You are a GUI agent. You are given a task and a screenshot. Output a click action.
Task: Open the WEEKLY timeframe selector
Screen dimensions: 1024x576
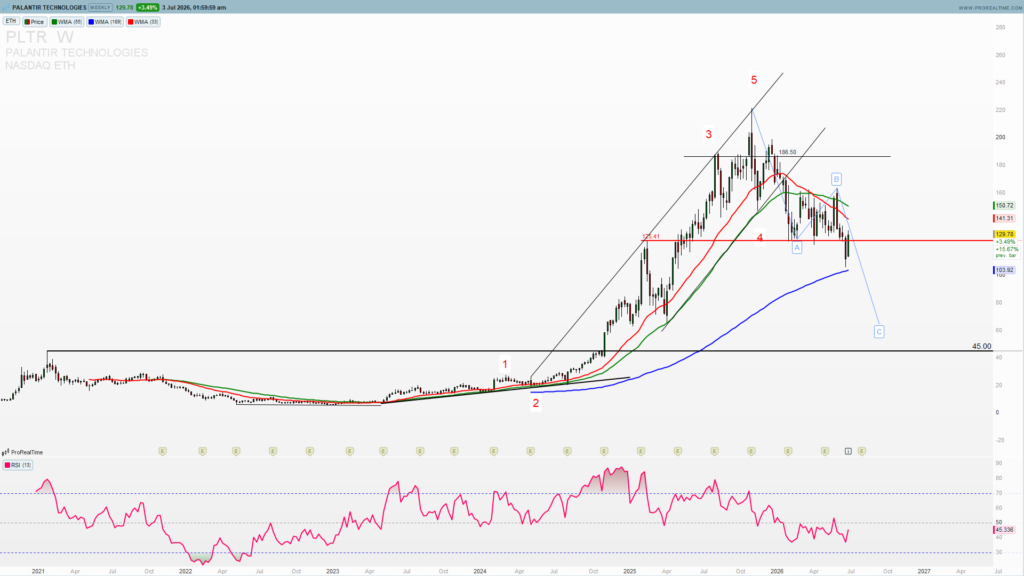pyautogui.click(x=100, y=7)
